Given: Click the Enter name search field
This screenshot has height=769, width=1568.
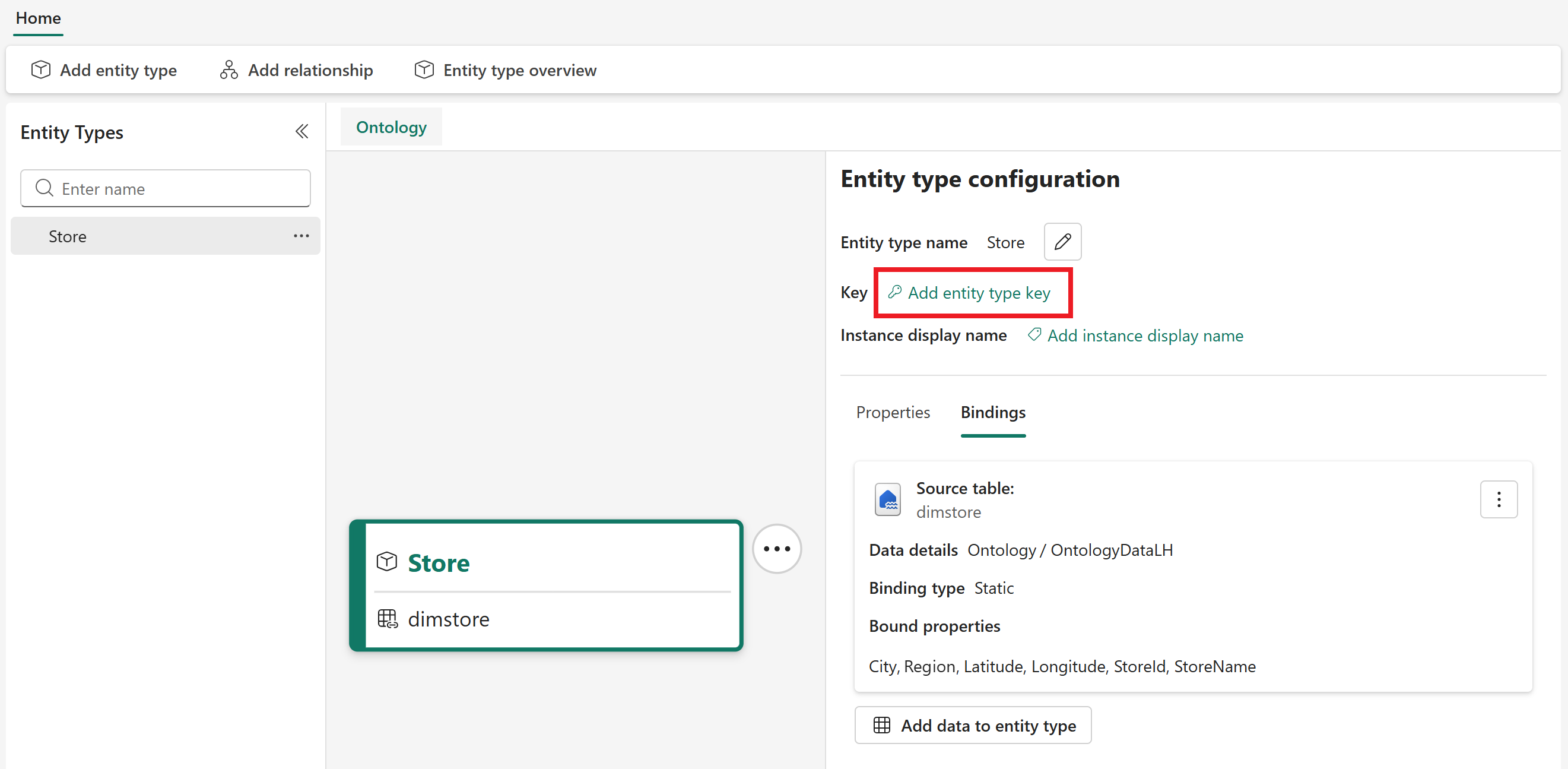Looking at the screenshot, I should point(164,188).
